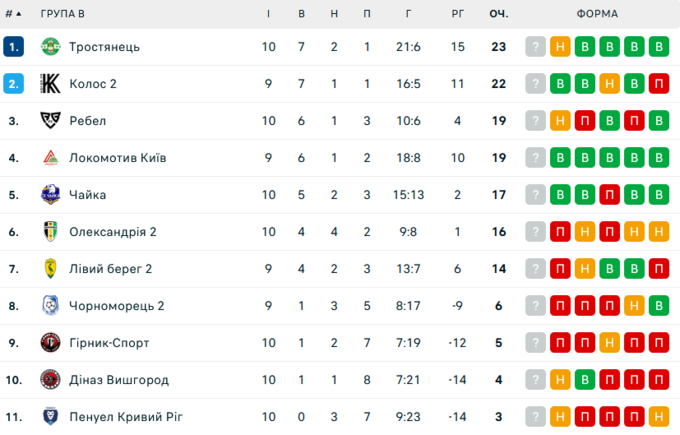Click the Колос 2 club crest

coord(50,84)
